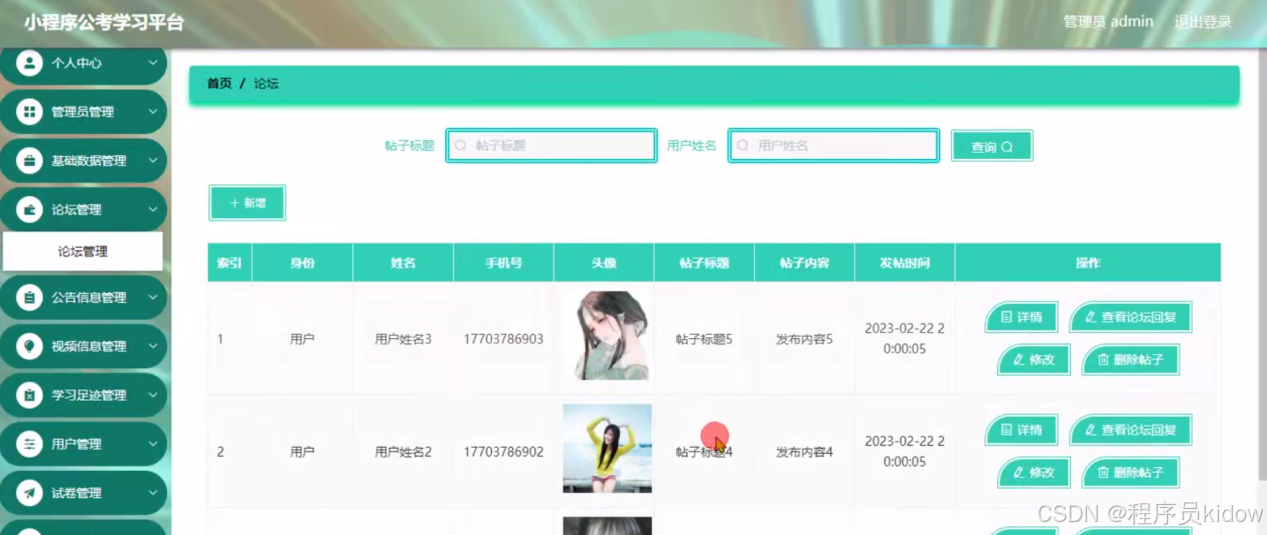
Task: Open the 用户管理 menu label
Action: (77, 444)
